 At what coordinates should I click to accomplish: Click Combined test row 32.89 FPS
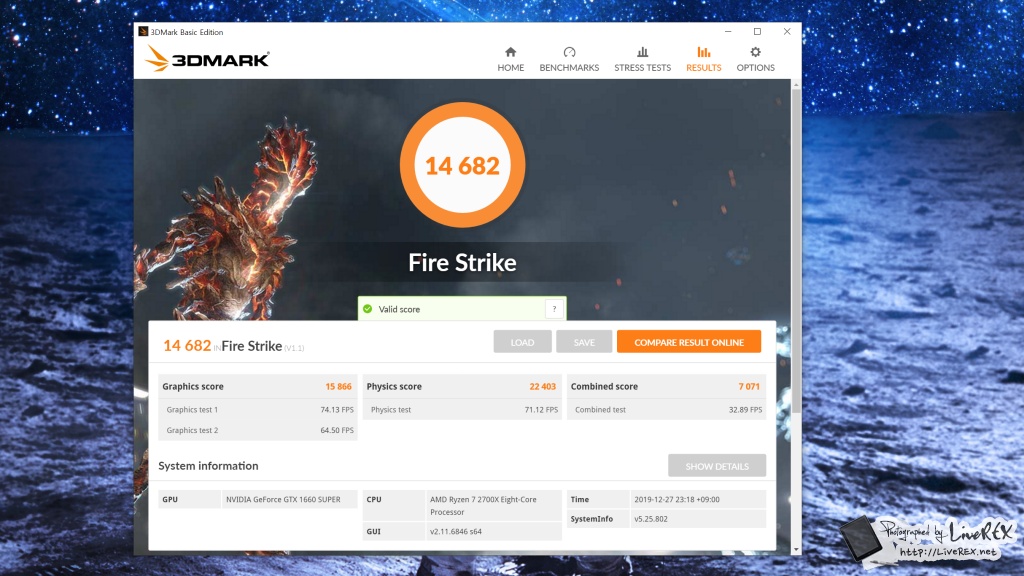pyautogui.click(x=666, y=409)
